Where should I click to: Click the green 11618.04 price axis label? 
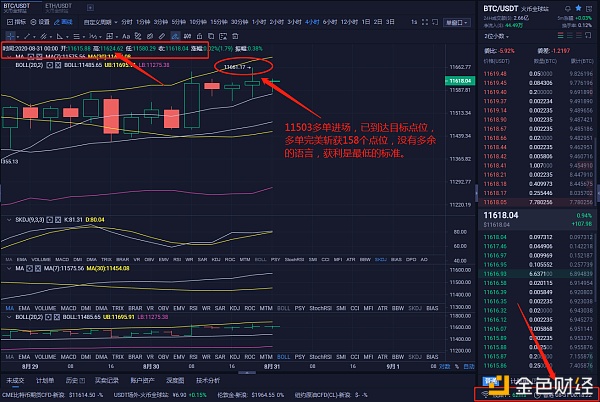[x=460, y=81]
